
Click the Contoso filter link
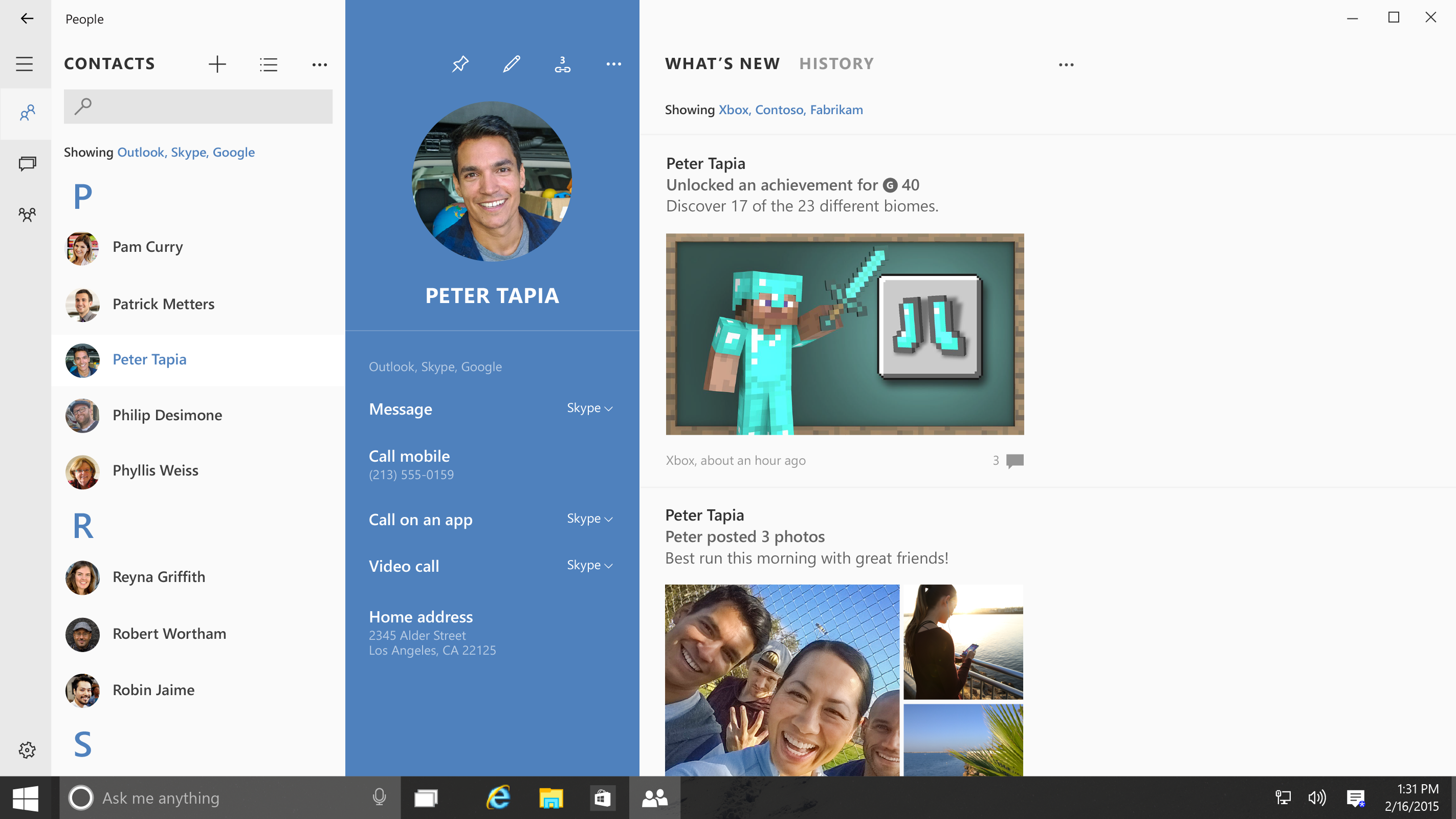click(779, 109)
